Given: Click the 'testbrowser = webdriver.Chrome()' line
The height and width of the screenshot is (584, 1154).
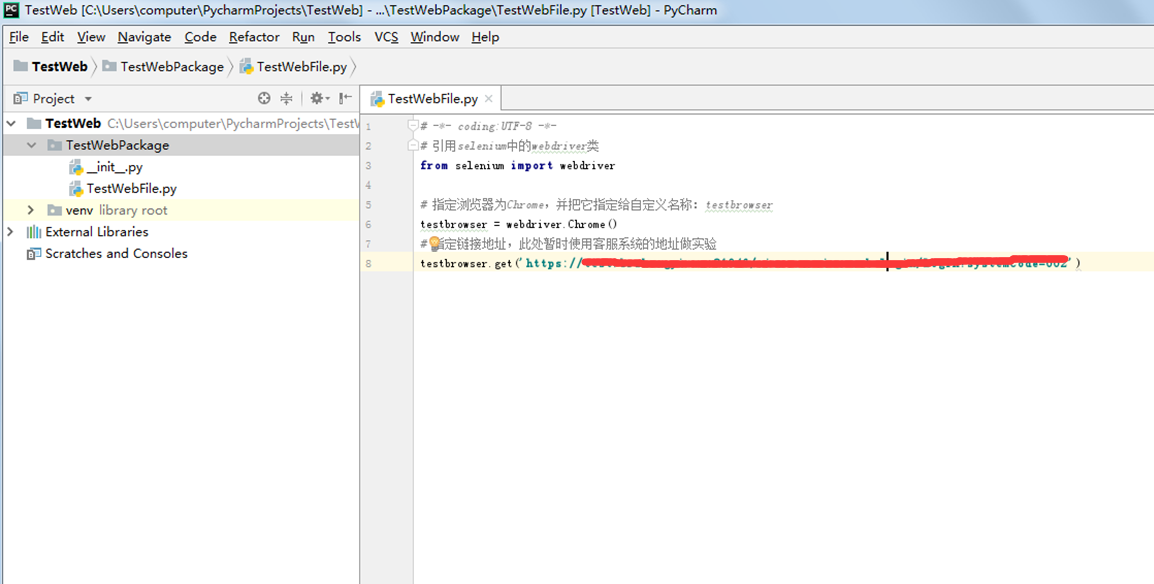Looking at the screenshot, I should pos(519,224).
